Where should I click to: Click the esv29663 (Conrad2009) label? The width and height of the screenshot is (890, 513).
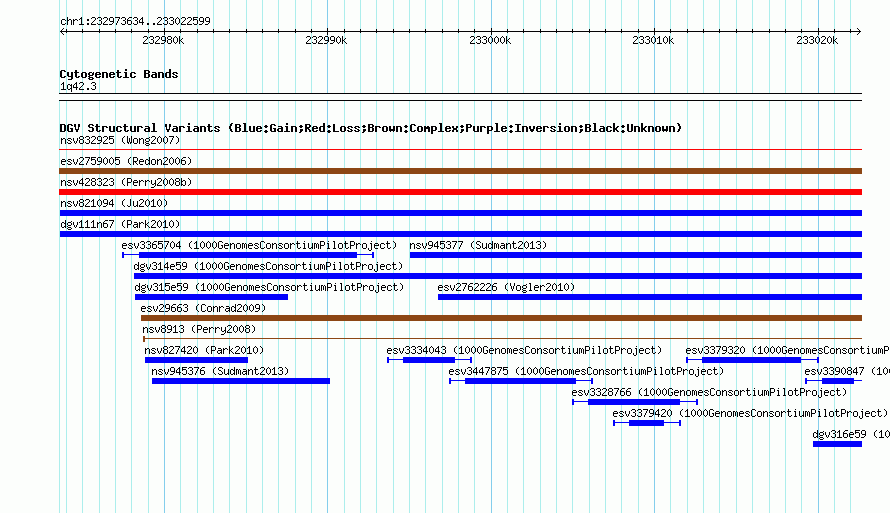point(203,308)
